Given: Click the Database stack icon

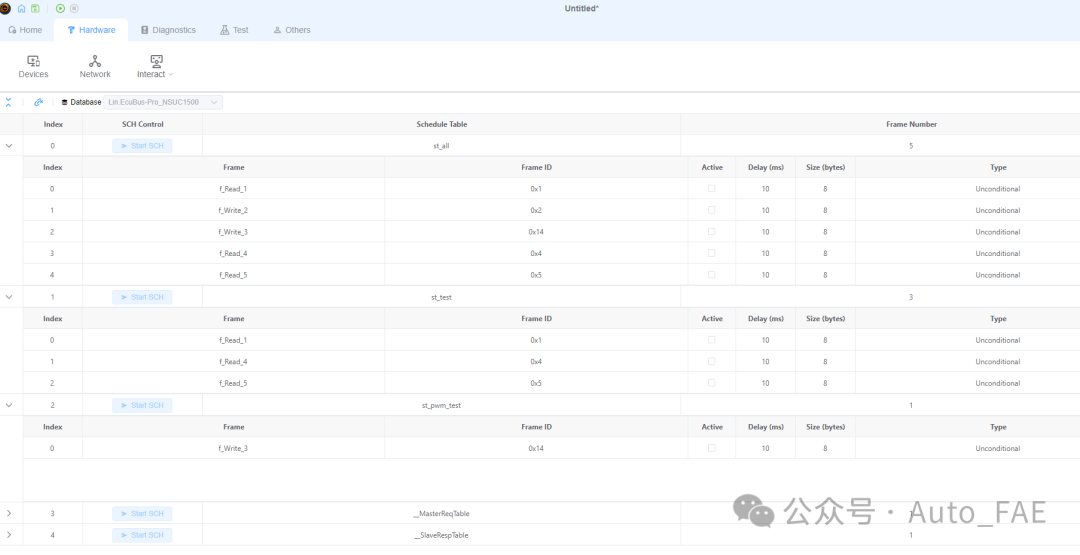Looking at the screenshot, I should click(65, 102).
